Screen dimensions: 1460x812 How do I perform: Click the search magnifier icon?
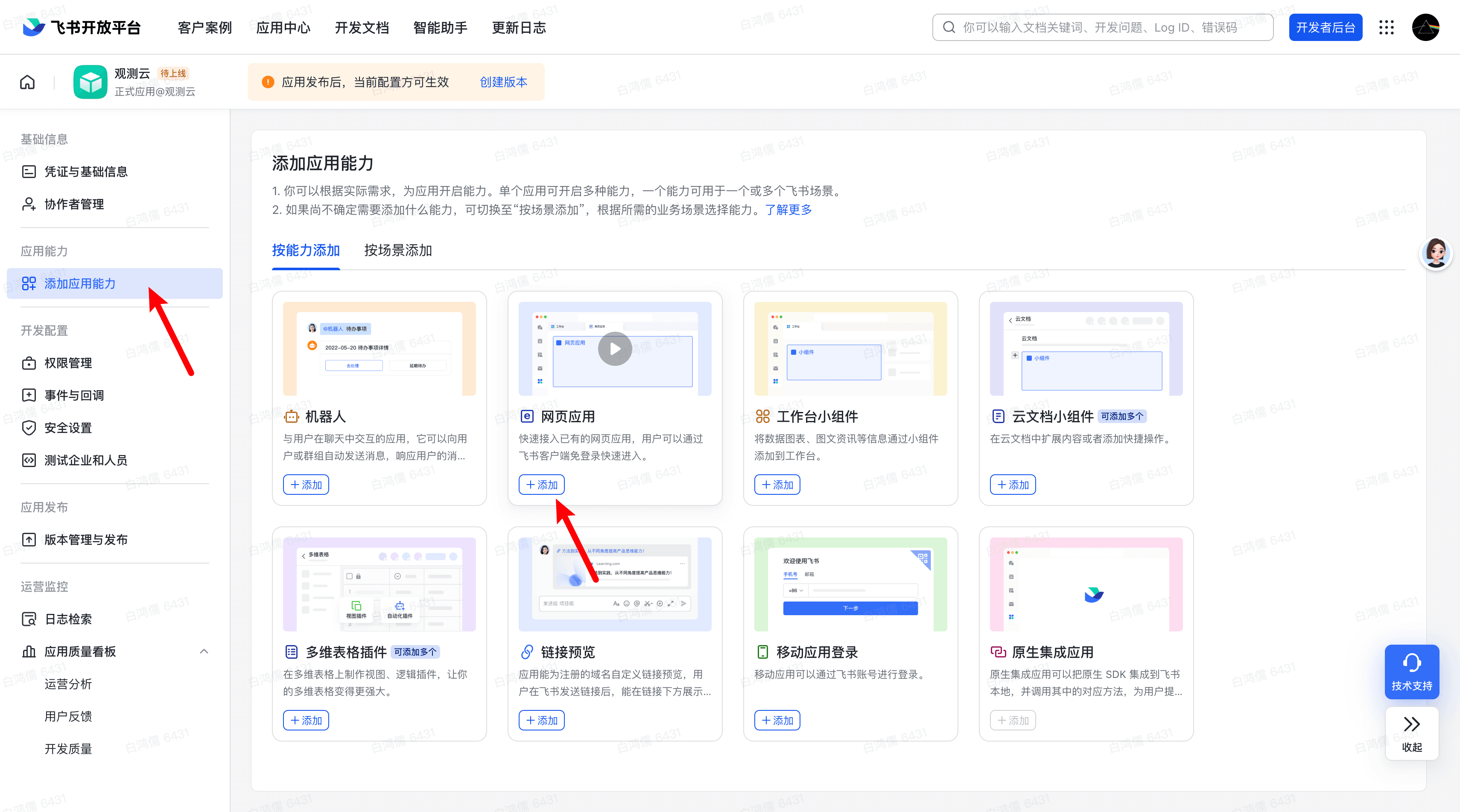click(949, 27)
